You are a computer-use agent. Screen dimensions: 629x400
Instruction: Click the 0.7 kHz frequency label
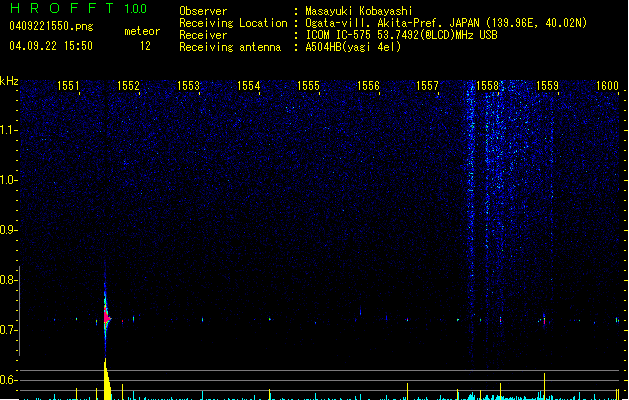(x=8, y=330)
